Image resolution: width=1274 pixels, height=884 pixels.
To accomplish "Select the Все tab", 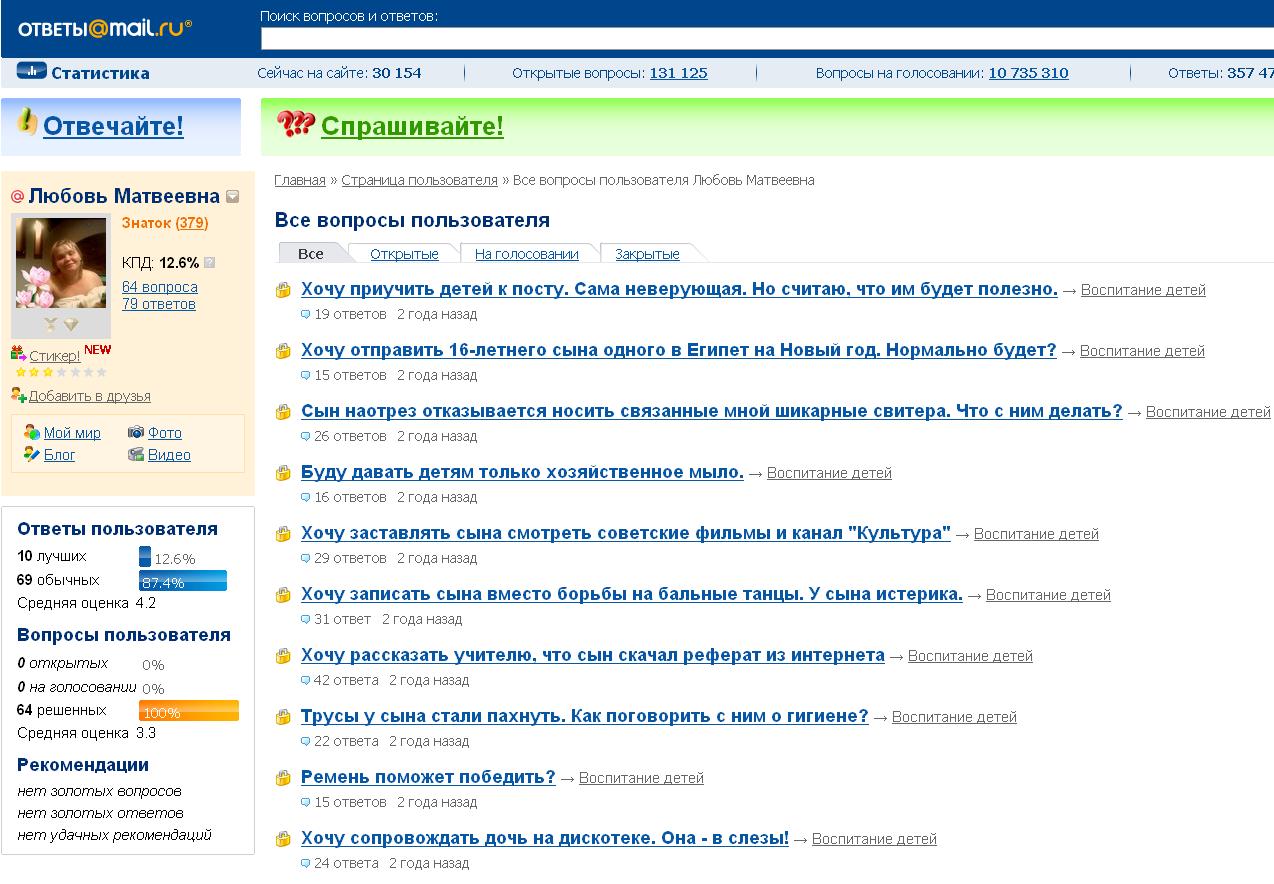I will 311,253.
